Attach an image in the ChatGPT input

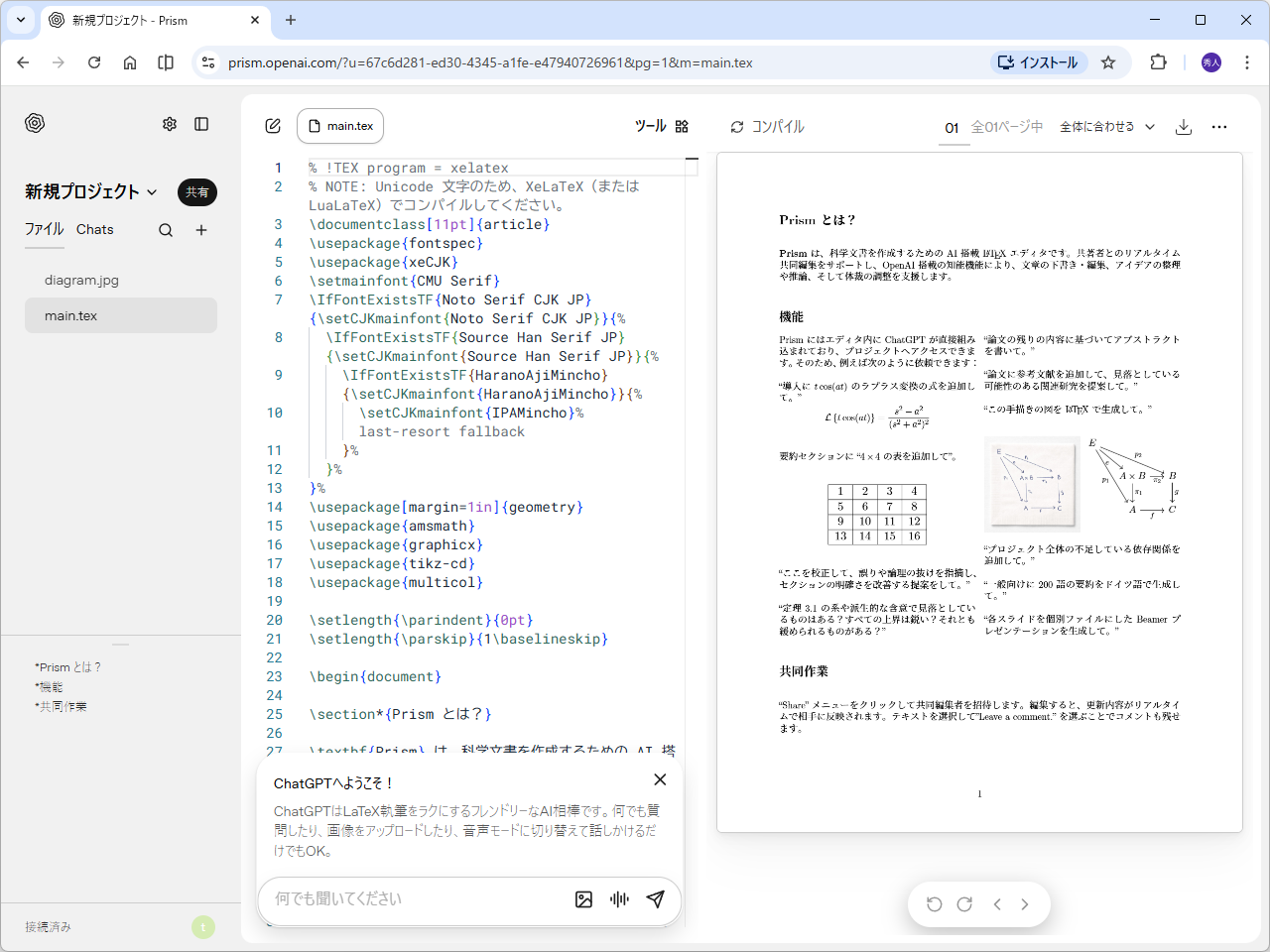583,899
